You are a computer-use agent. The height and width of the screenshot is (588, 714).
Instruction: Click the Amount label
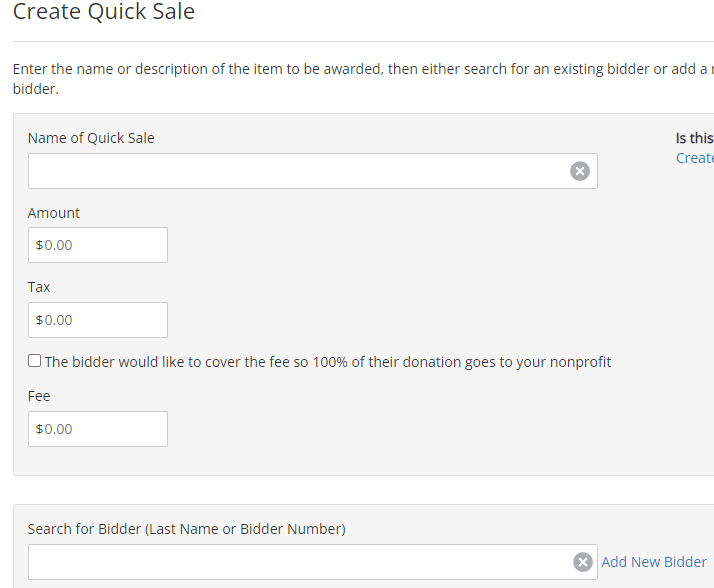tap(54, 213)
